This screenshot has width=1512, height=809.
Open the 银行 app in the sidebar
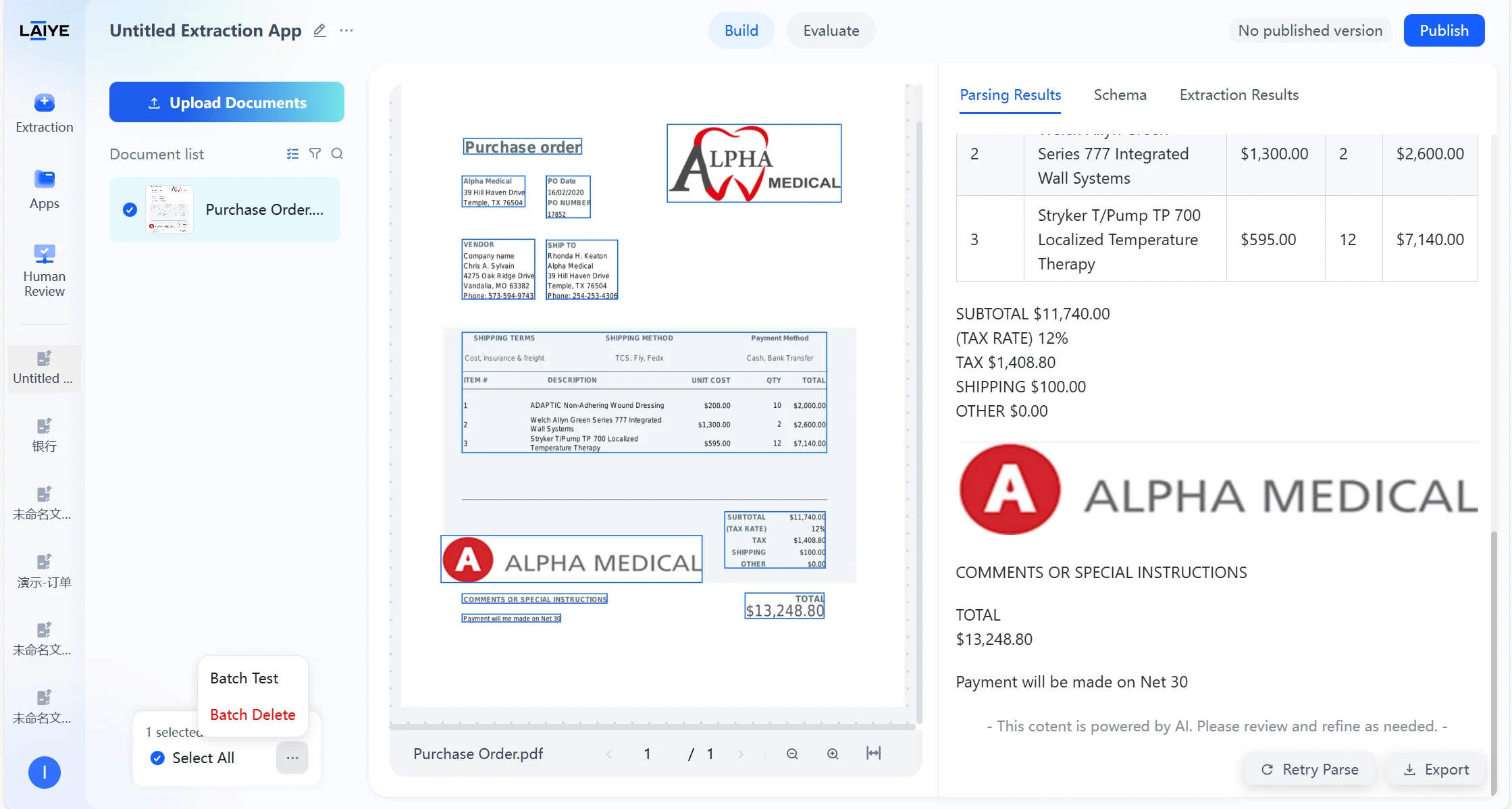pyautogui.click(x=45, y=435)
